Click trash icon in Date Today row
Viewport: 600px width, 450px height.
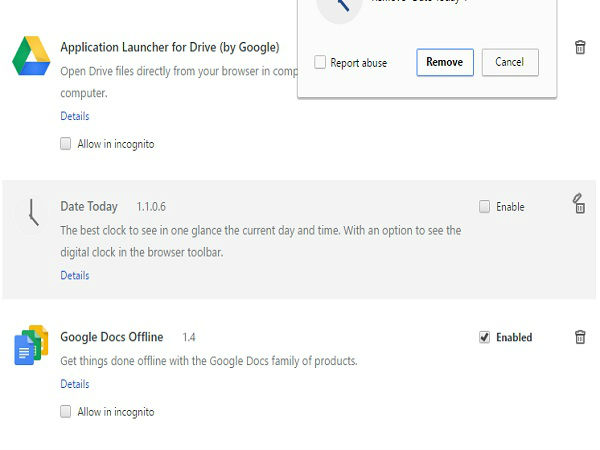(579, 204)
